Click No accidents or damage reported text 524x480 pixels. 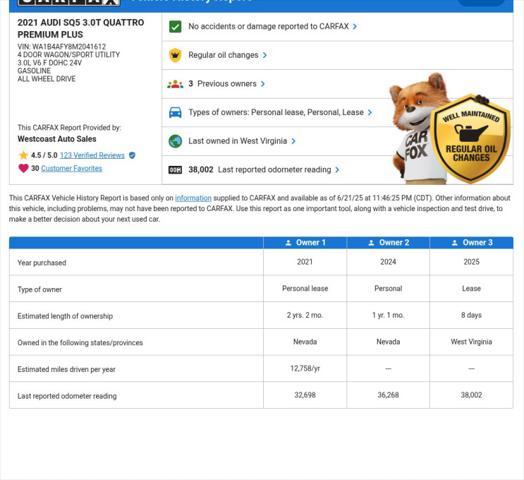pyautogui.click(x=268, y=26)
